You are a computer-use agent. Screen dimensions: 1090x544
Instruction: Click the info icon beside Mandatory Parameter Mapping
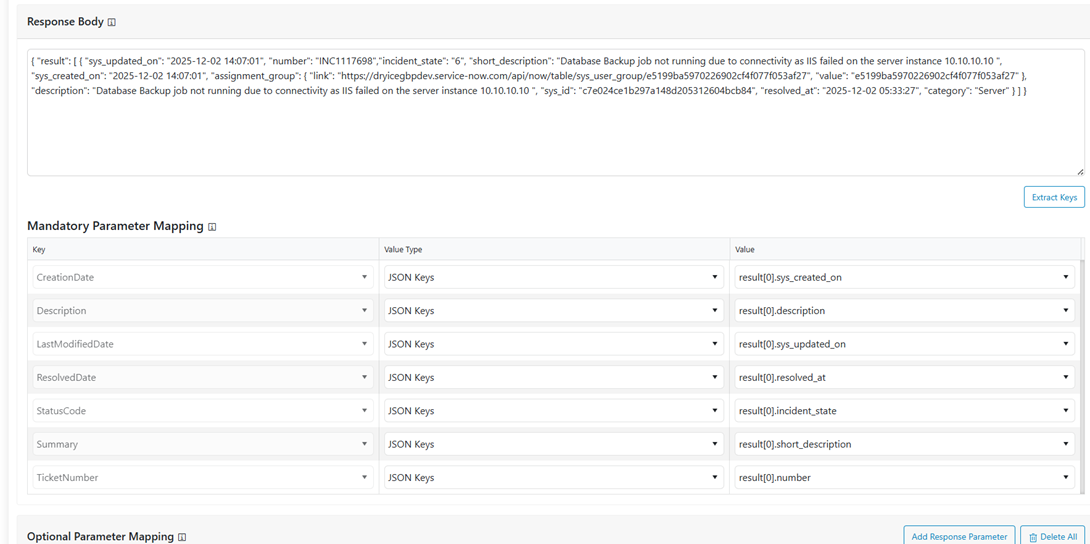pyautogui.click(x=212, y=227)
